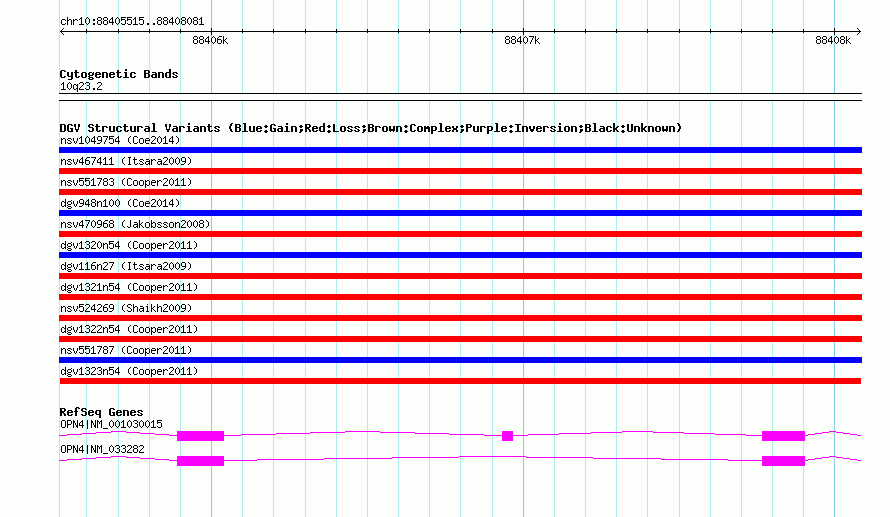Viewport: 890px width, 517px height.
Task: Click the dgv1322n54 (Cooper2011) red bar
Action: point(460,339)
